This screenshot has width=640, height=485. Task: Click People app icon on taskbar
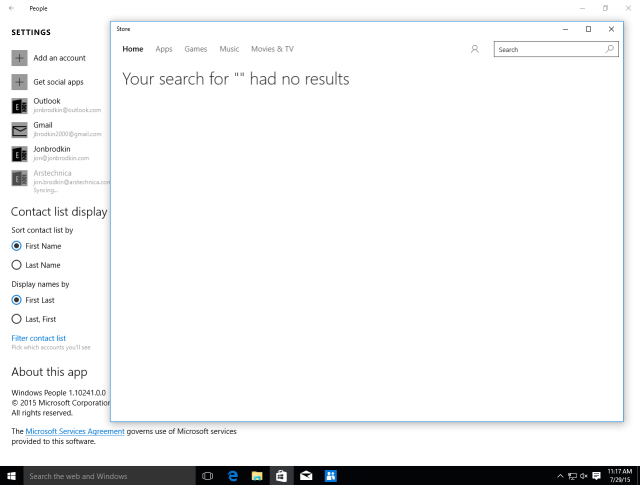(x=331, y=476)
